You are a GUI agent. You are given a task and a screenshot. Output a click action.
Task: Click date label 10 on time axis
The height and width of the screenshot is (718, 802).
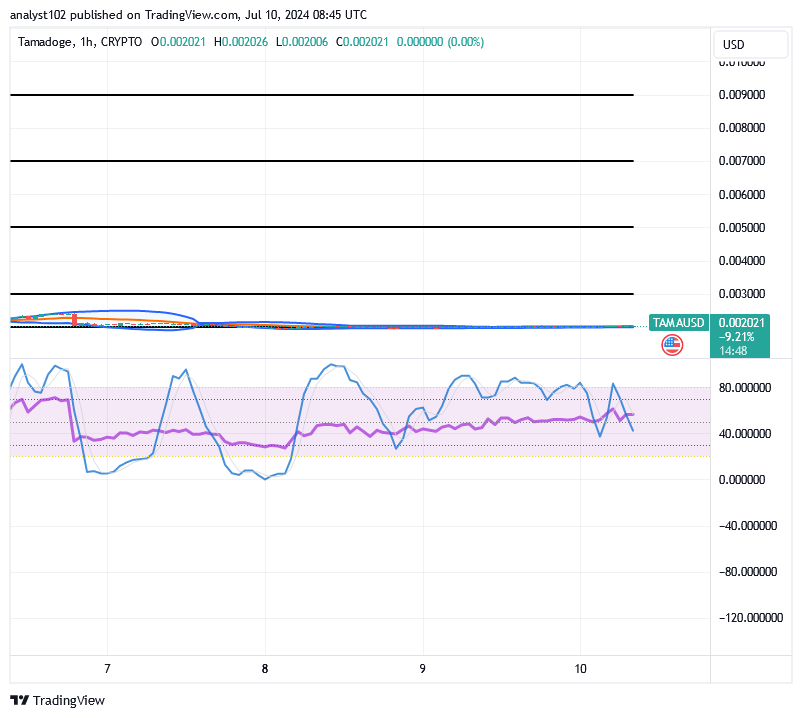pyautogui.click(x=581, y=669)
